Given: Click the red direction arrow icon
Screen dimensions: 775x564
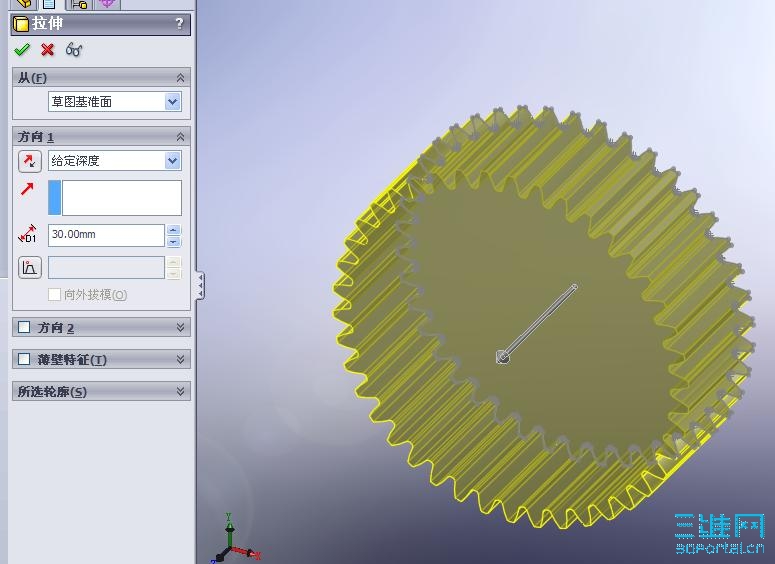Looking at the screenshot, I should pos(27,189).
